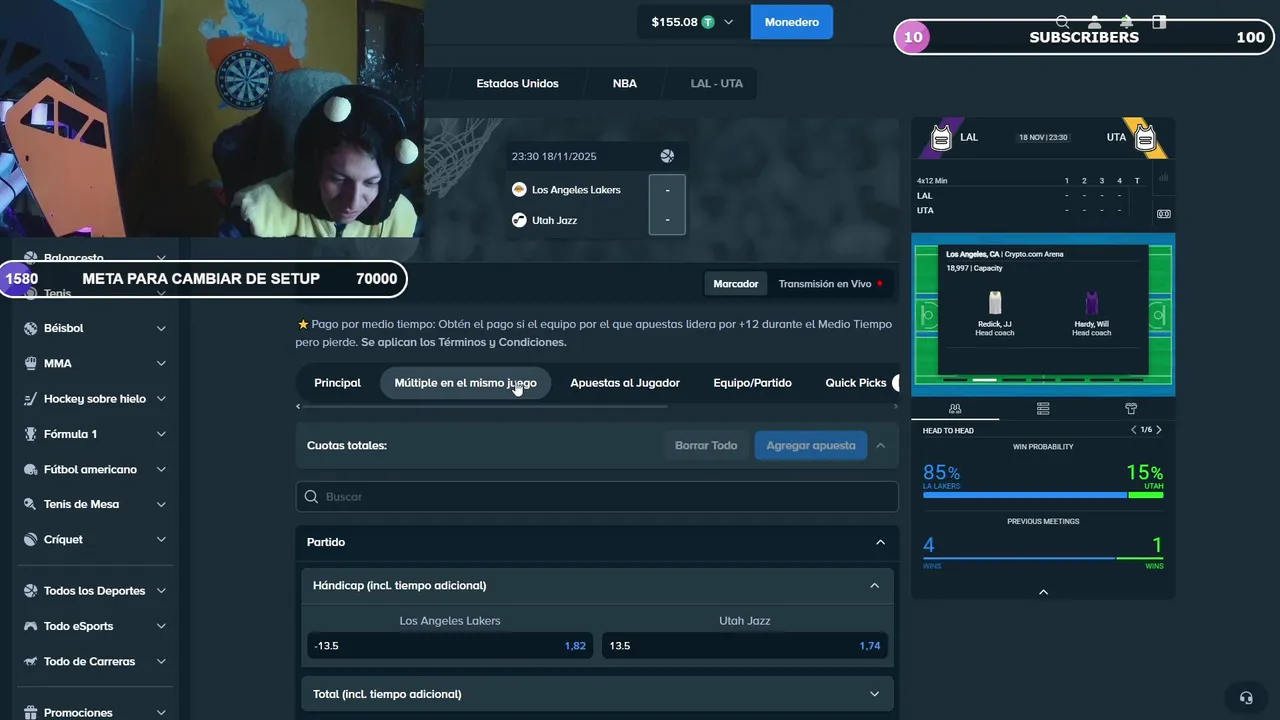Image resolution: width=1280 pixels, height=720 pixels.
Task: Click the Agregar apuesta button
Action: [x=811, y=445]
